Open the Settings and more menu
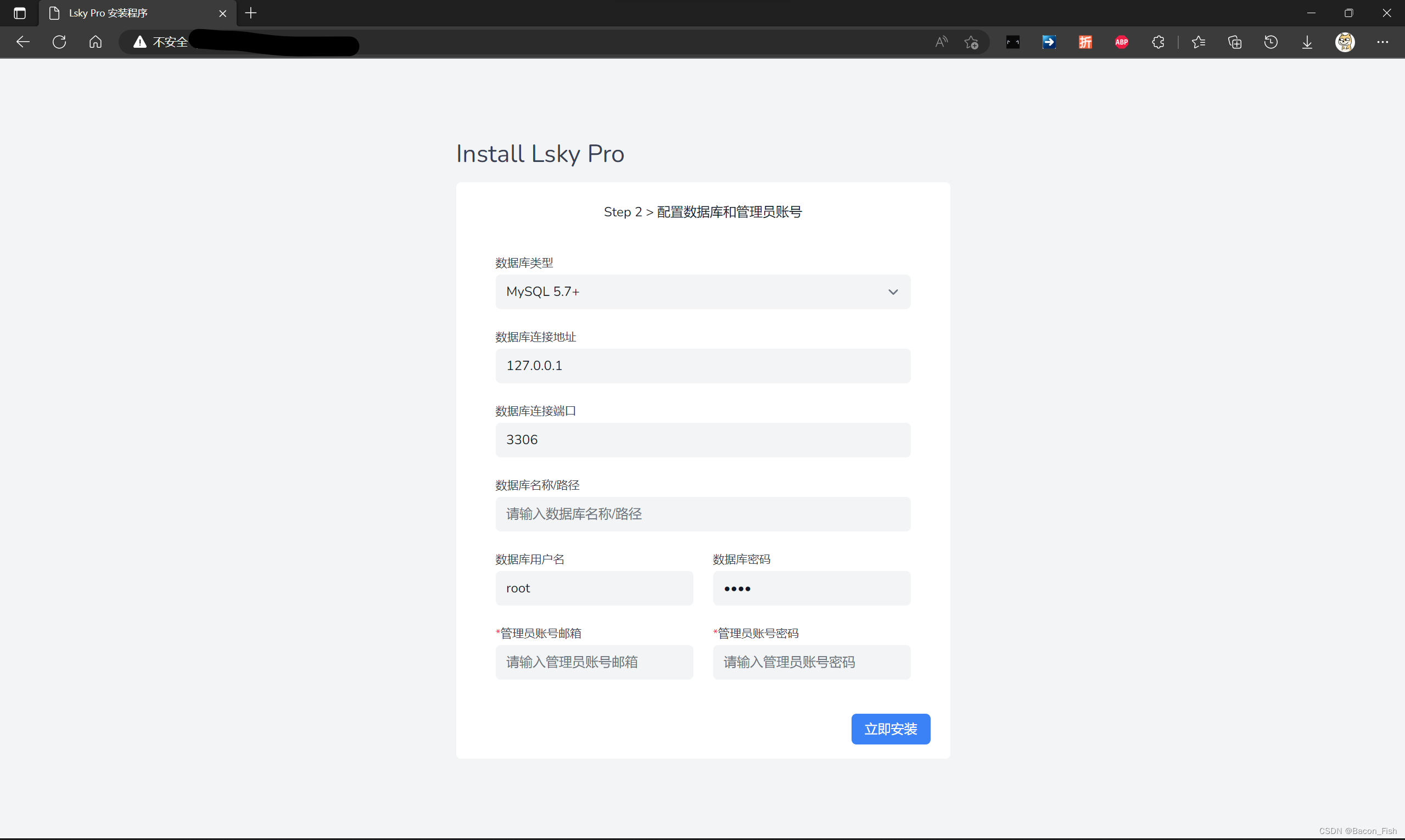Image resolution: width=1405 pixels, height=840 pixels. pyautogui.click(x=1382, y=42)
